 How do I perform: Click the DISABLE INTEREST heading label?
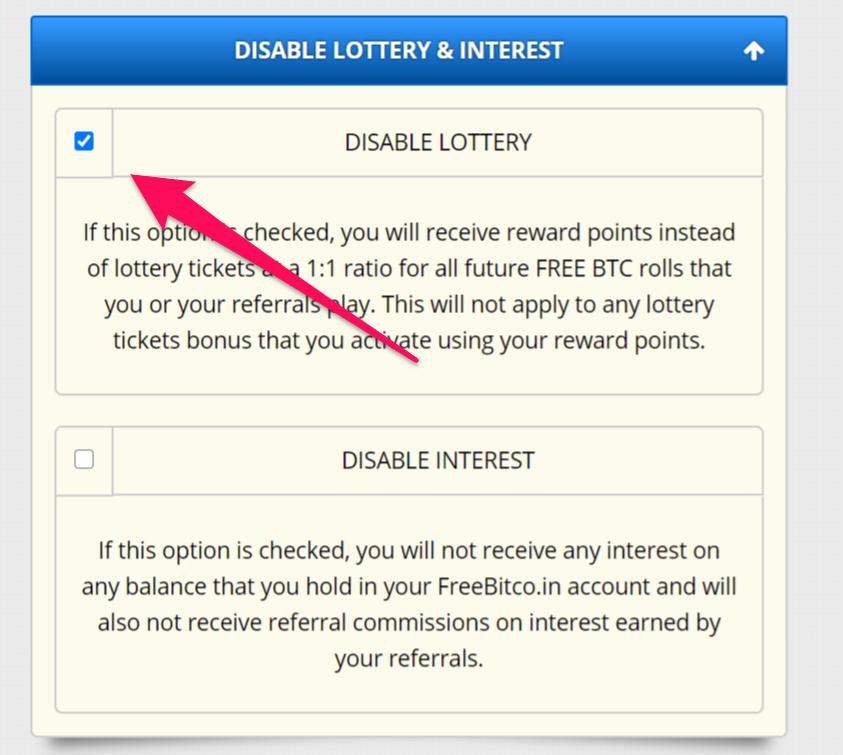click(438, 461)
